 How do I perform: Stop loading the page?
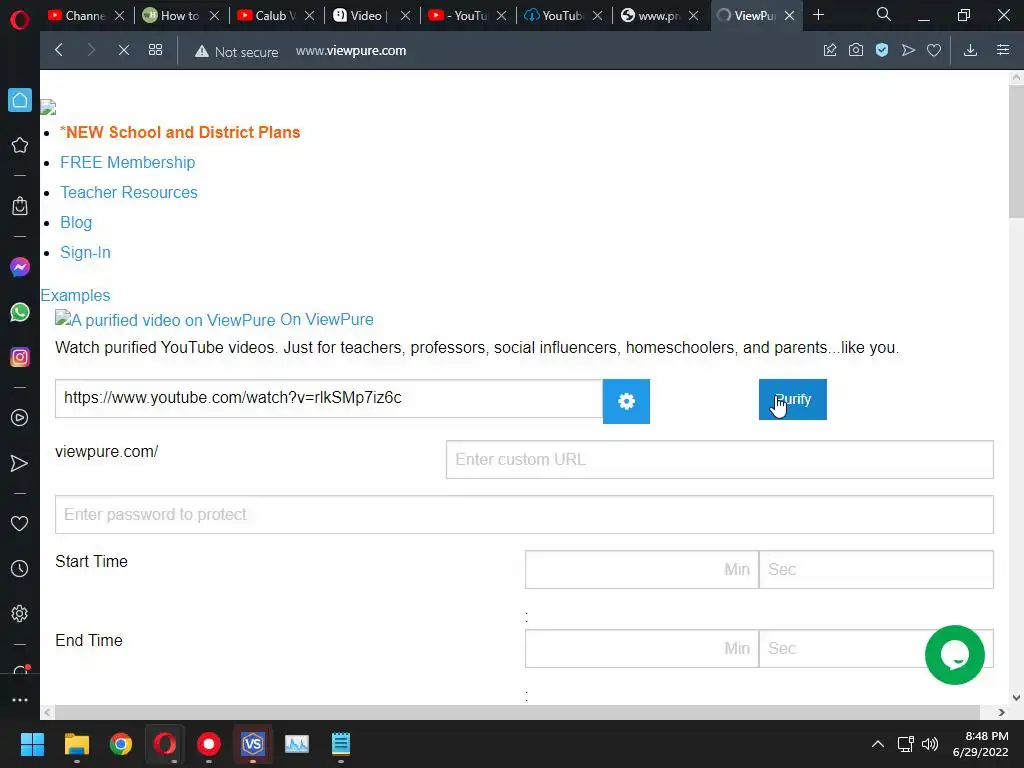coord(123,50)
